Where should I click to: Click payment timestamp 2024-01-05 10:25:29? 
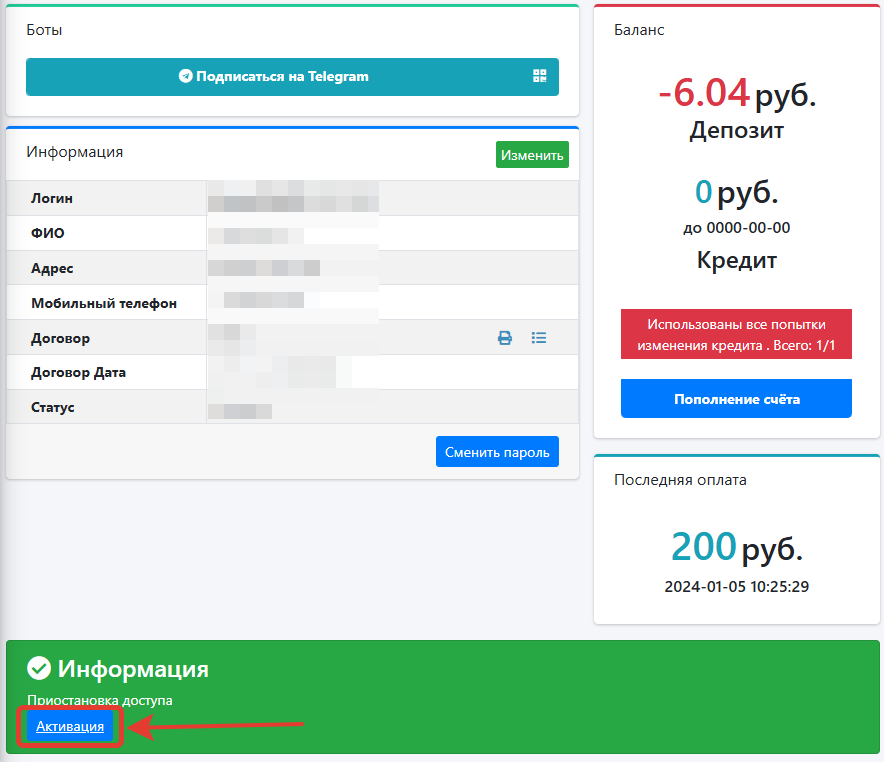pos(736,587)
